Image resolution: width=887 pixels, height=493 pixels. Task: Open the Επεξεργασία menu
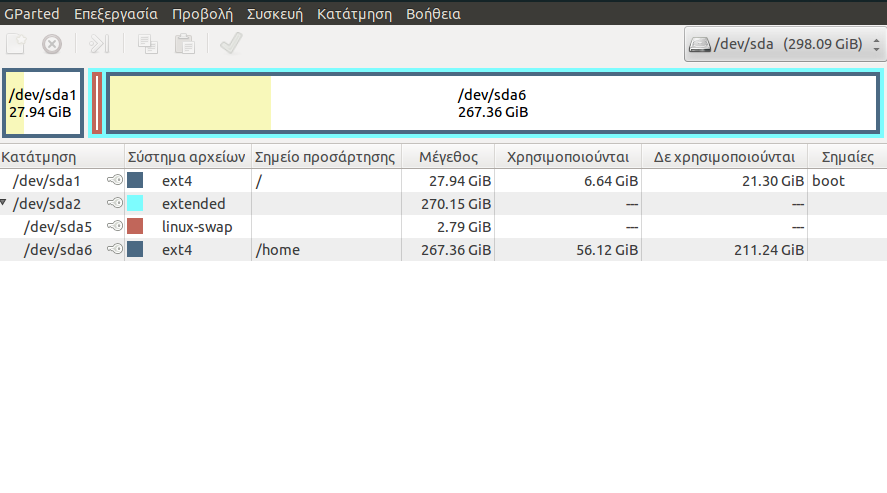[x=116, y=15]
